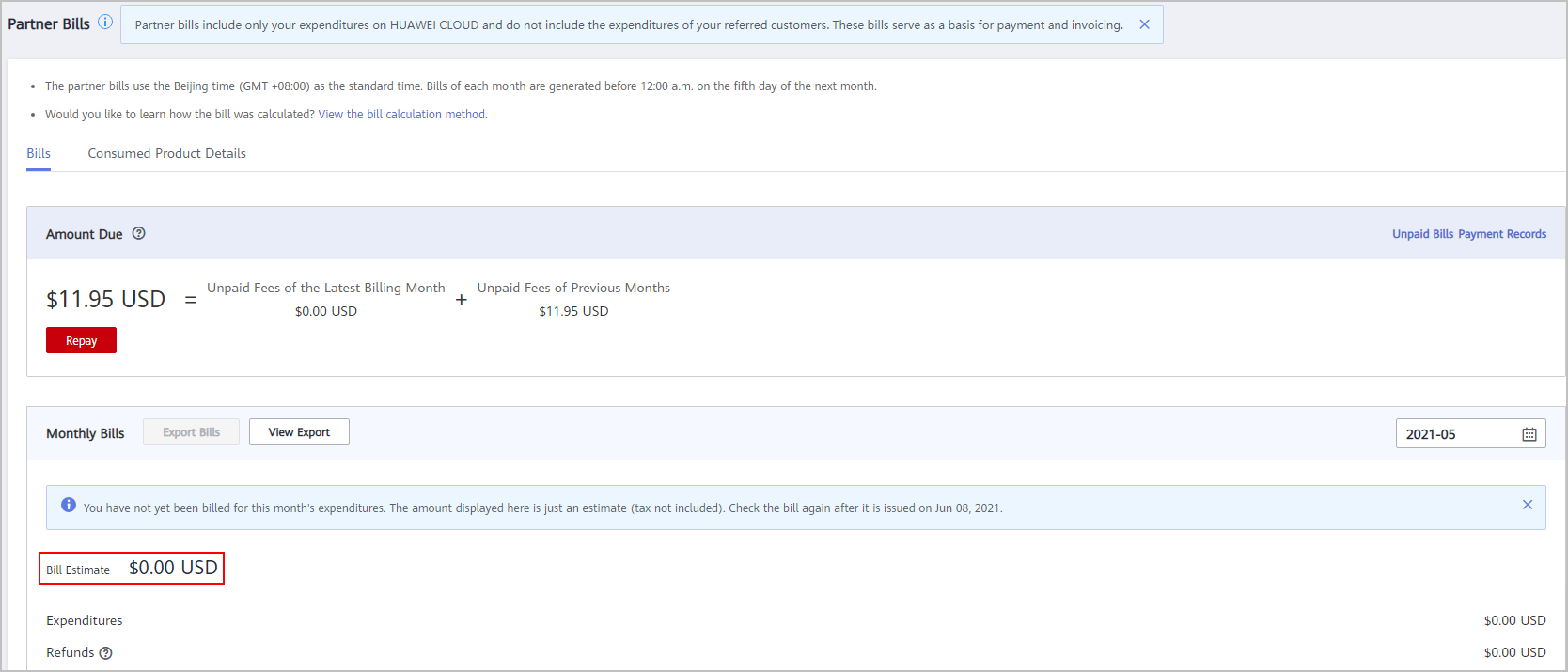Image resolution: width=1568 pixels, height=672 pixels.
Task: Click the 2021-05 month input field
Action: pyautogui.click(x=1457, y=434)
